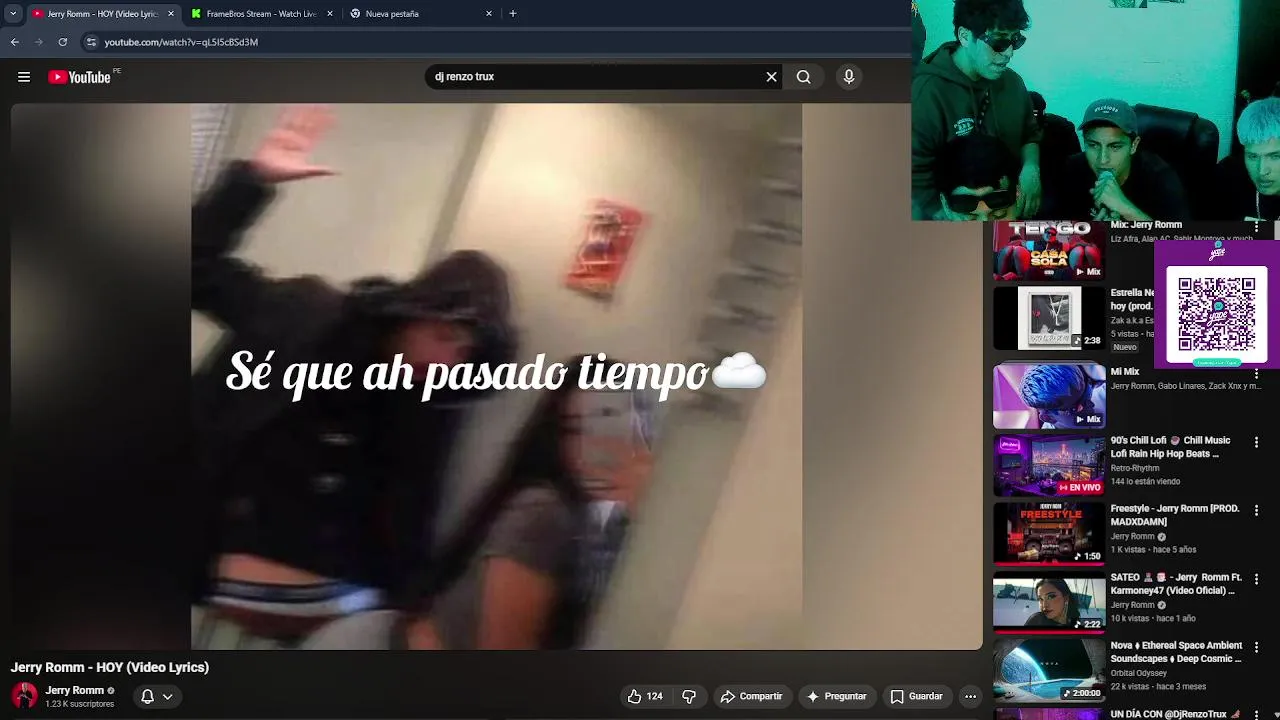The image size is (1280, 720).
Task: Click 'Orbital Odyssey' channel name
Action: [1139, 673]
